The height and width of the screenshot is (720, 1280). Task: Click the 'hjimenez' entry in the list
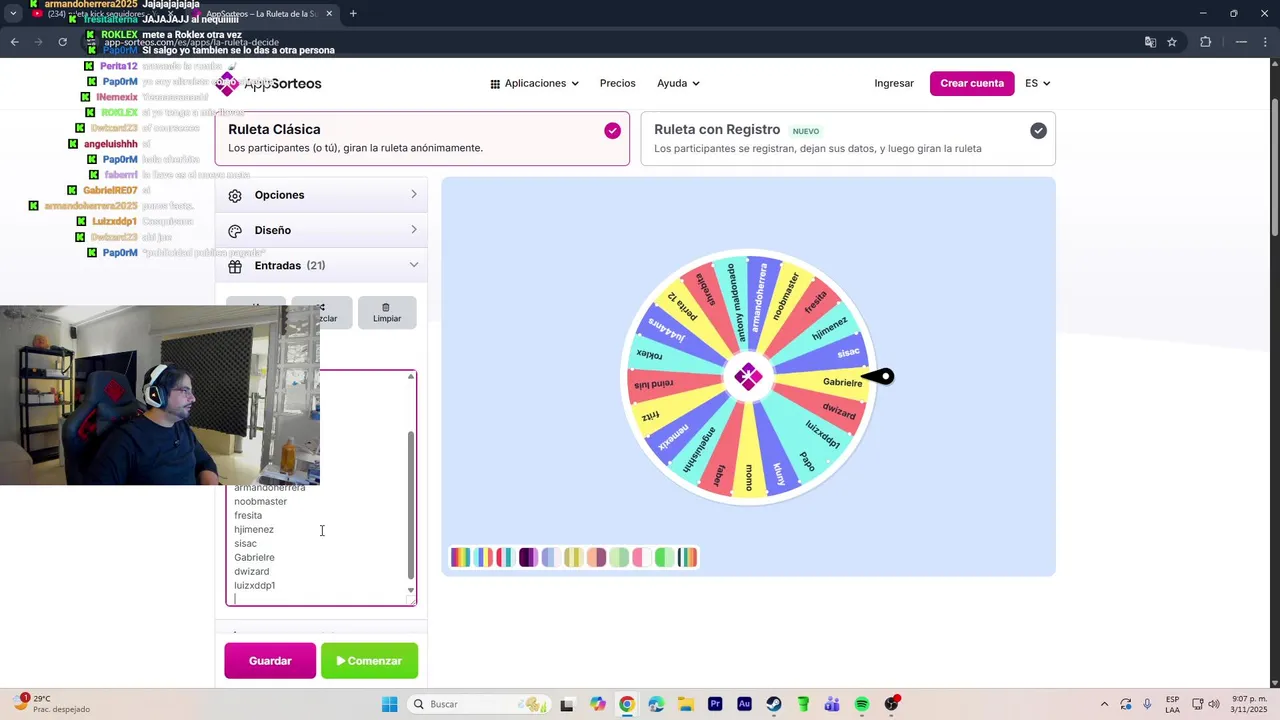[x=254, y=530]
